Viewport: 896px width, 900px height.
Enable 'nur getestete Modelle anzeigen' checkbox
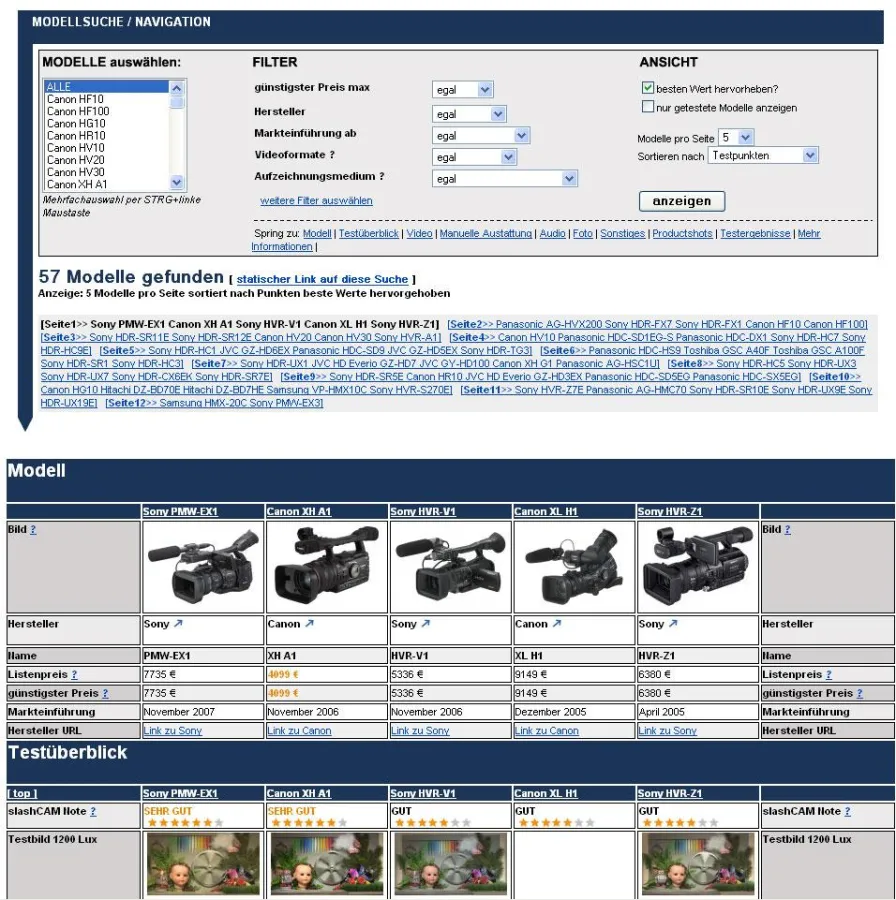coord(647,107)
